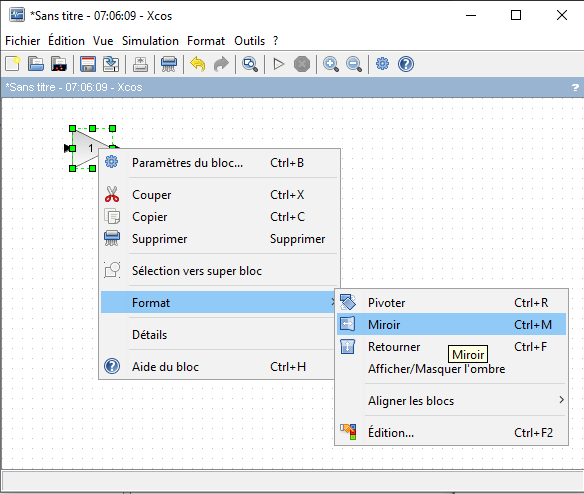The image size is (584, 494).
Task: Click the shredder icon beside Supprimer
Action: [x=112, y=238]
